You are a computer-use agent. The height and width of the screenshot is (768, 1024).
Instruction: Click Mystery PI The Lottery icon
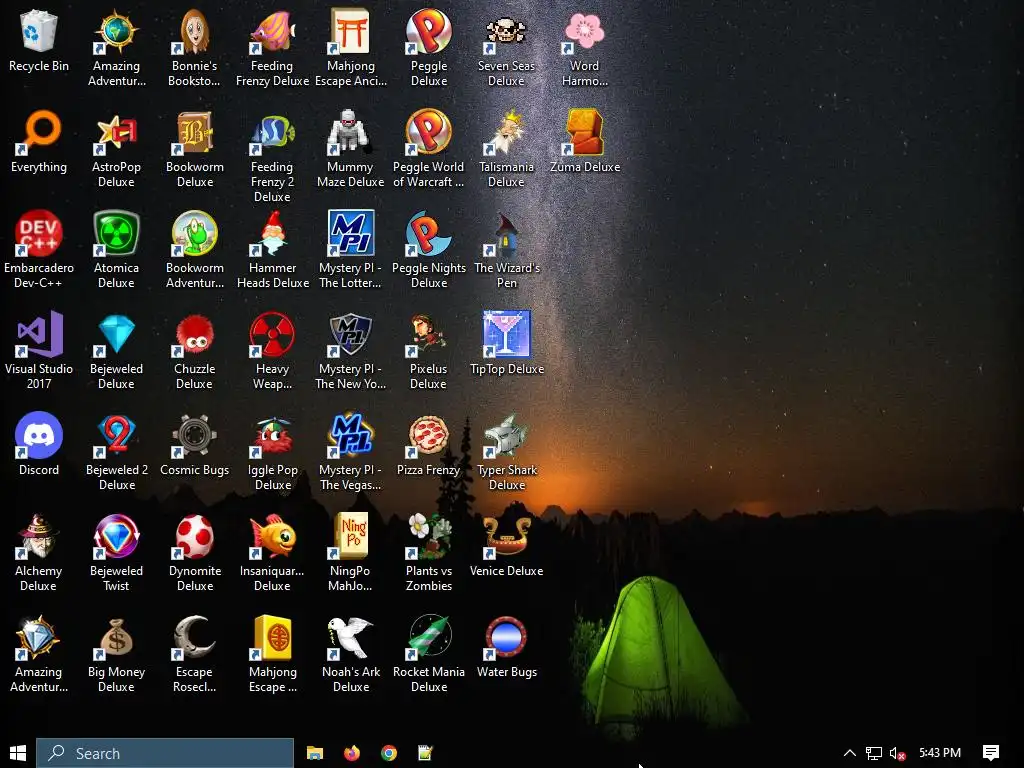(350, 233)
